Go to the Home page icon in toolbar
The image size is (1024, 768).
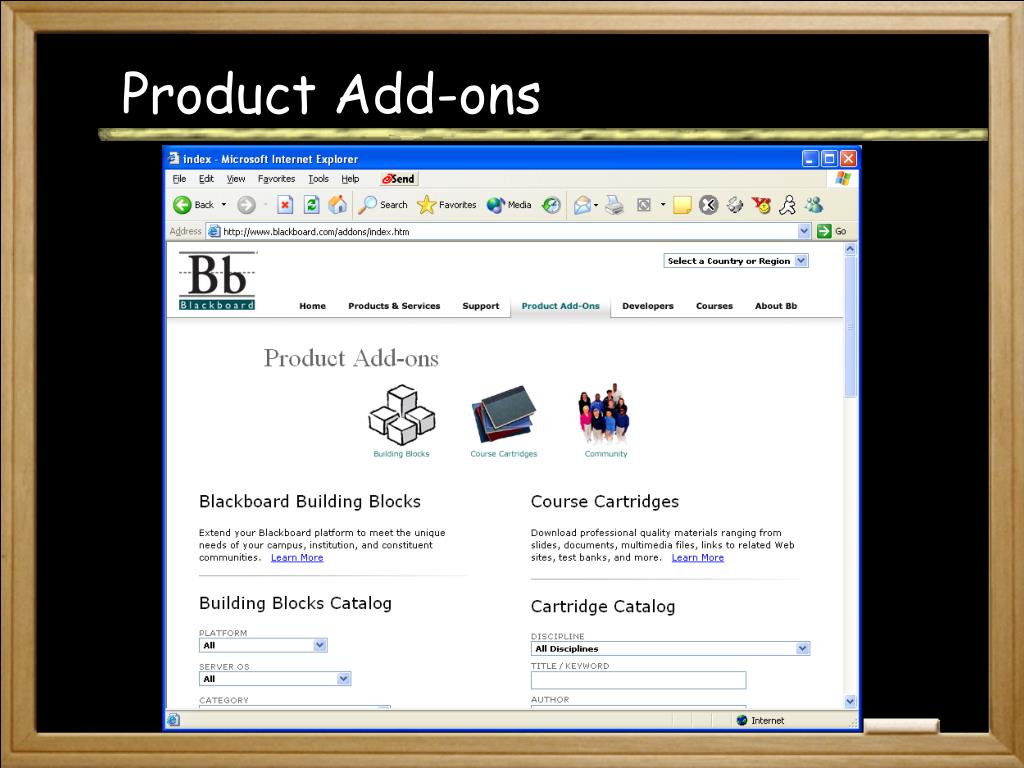(337, 205)
